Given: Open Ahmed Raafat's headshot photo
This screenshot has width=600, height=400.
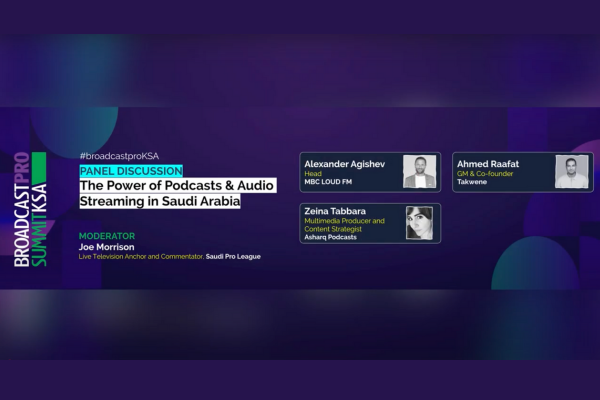Looking at the screenshot, I should [572, 171].
